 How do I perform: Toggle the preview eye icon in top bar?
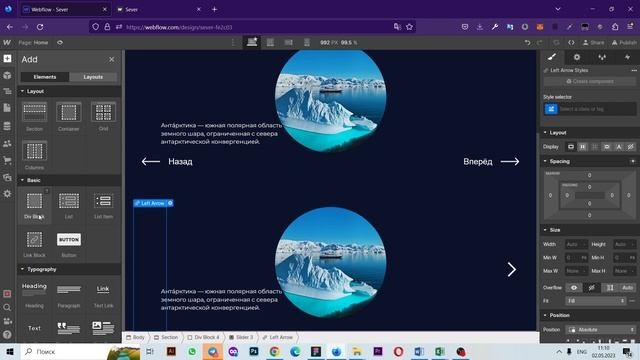[x=60, y=42]
